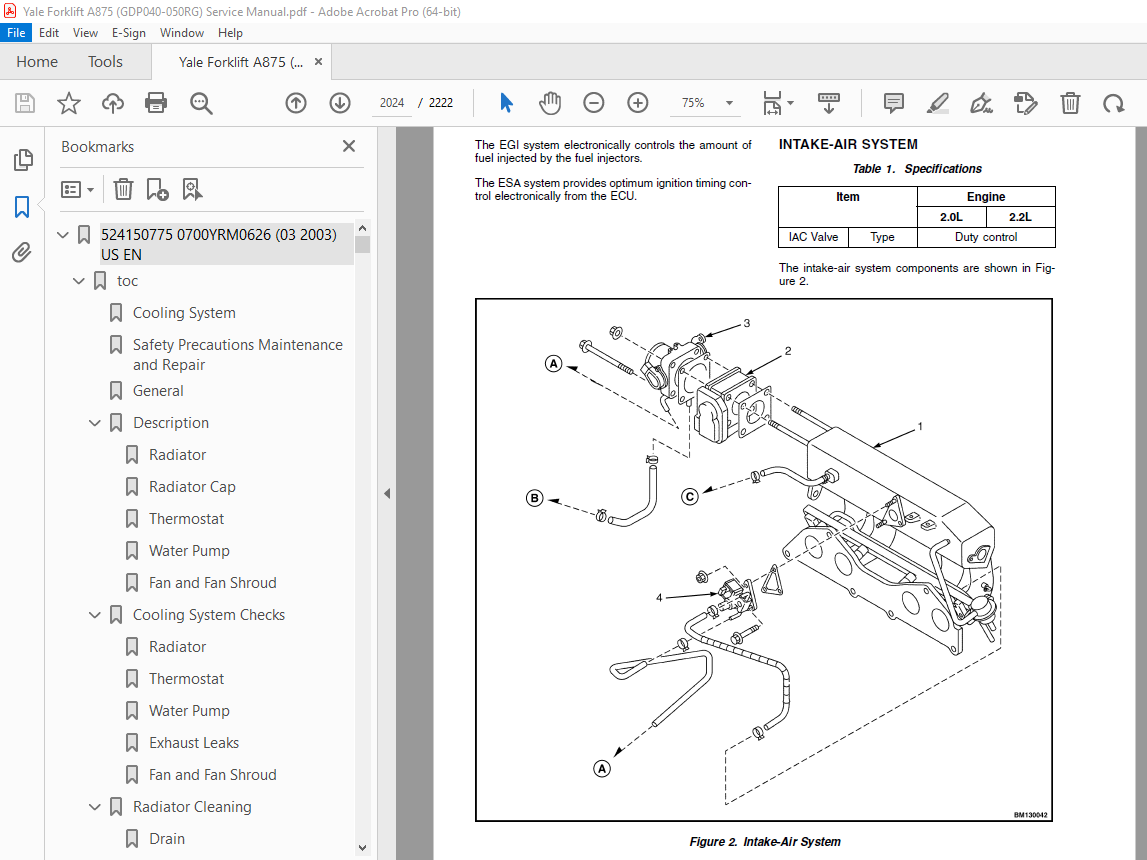Delete selected bookmark trash icon
The height and width of the screenshot is (860, 1147).
(x=123, y=190)
